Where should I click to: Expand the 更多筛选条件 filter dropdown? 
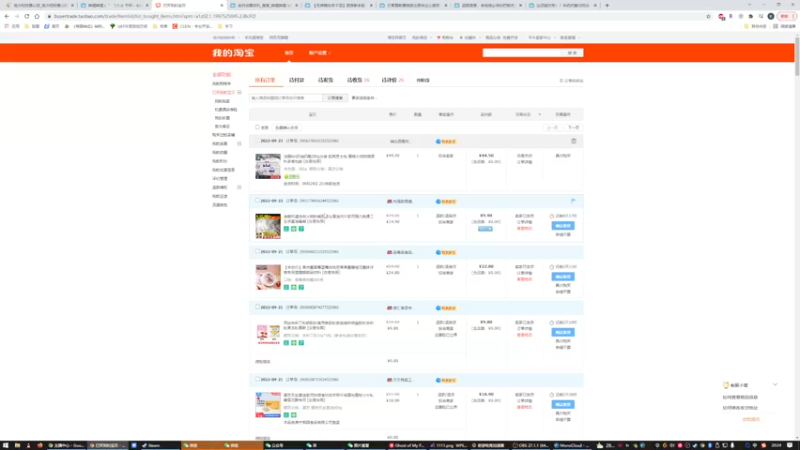point(364,98)
